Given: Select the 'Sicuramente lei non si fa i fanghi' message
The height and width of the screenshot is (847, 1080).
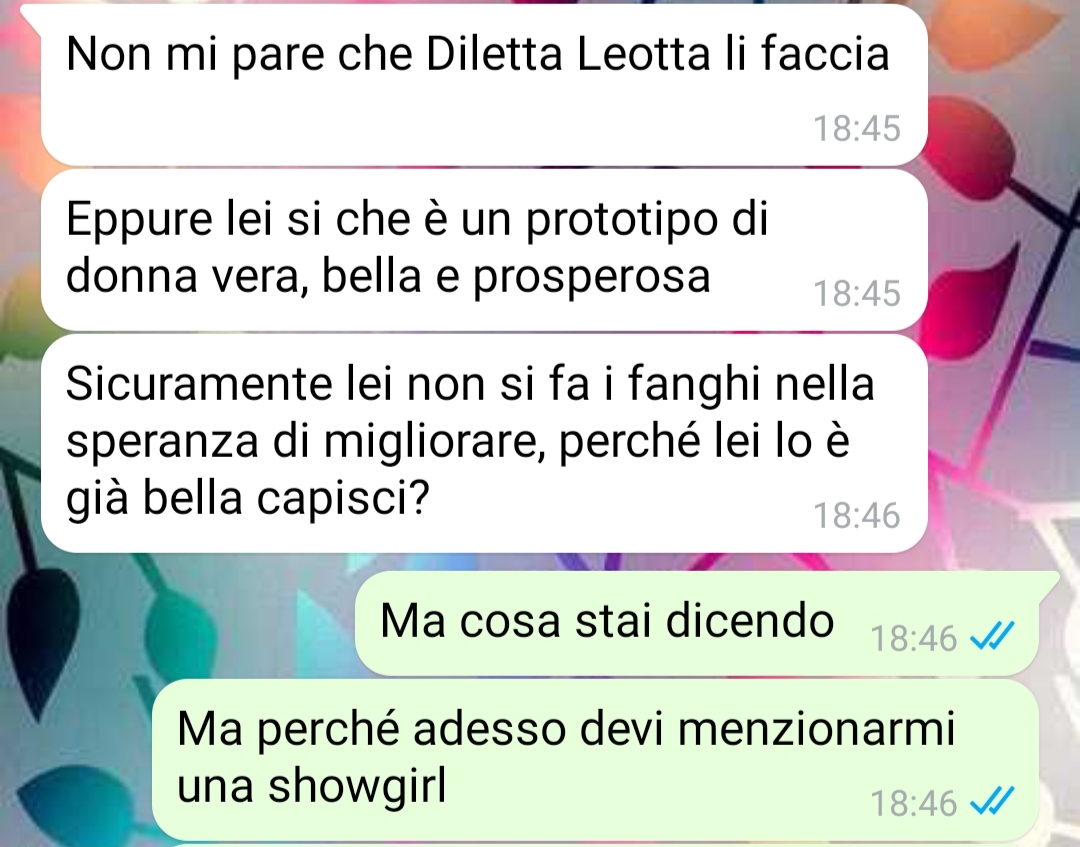Looking at the screenshot, I should coord(484,443).
